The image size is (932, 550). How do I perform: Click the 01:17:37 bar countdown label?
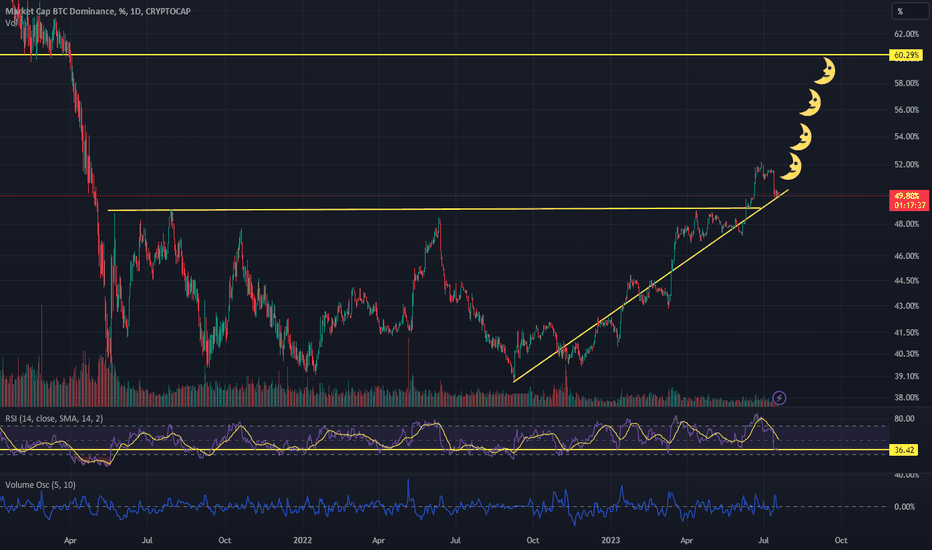[x=909, y=205]
